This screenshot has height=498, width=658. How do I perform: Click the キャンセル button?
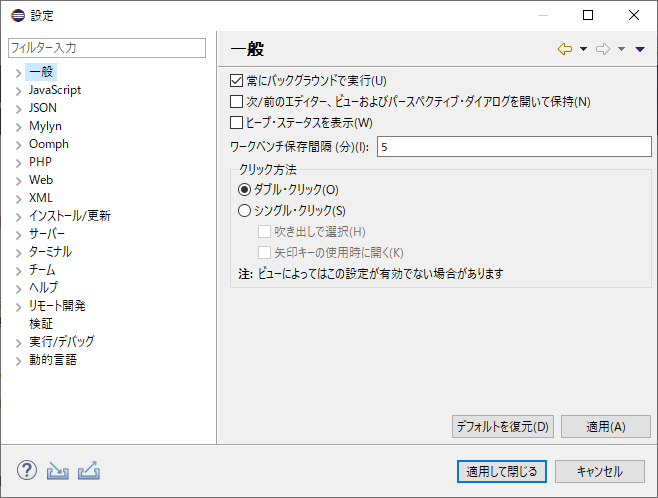tap(600, 472)
